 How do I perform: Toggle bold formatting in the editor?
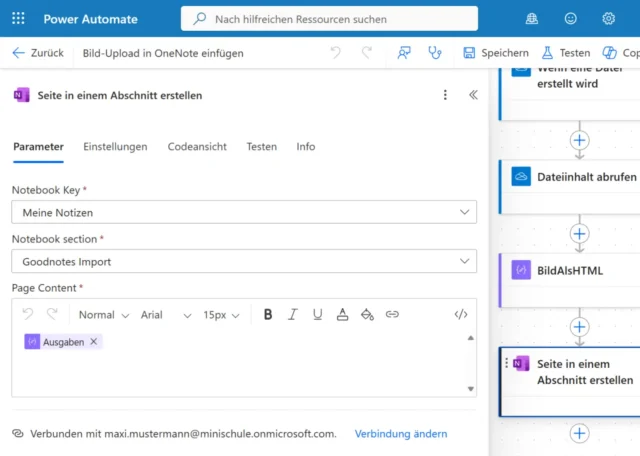(x=268, y=314)
